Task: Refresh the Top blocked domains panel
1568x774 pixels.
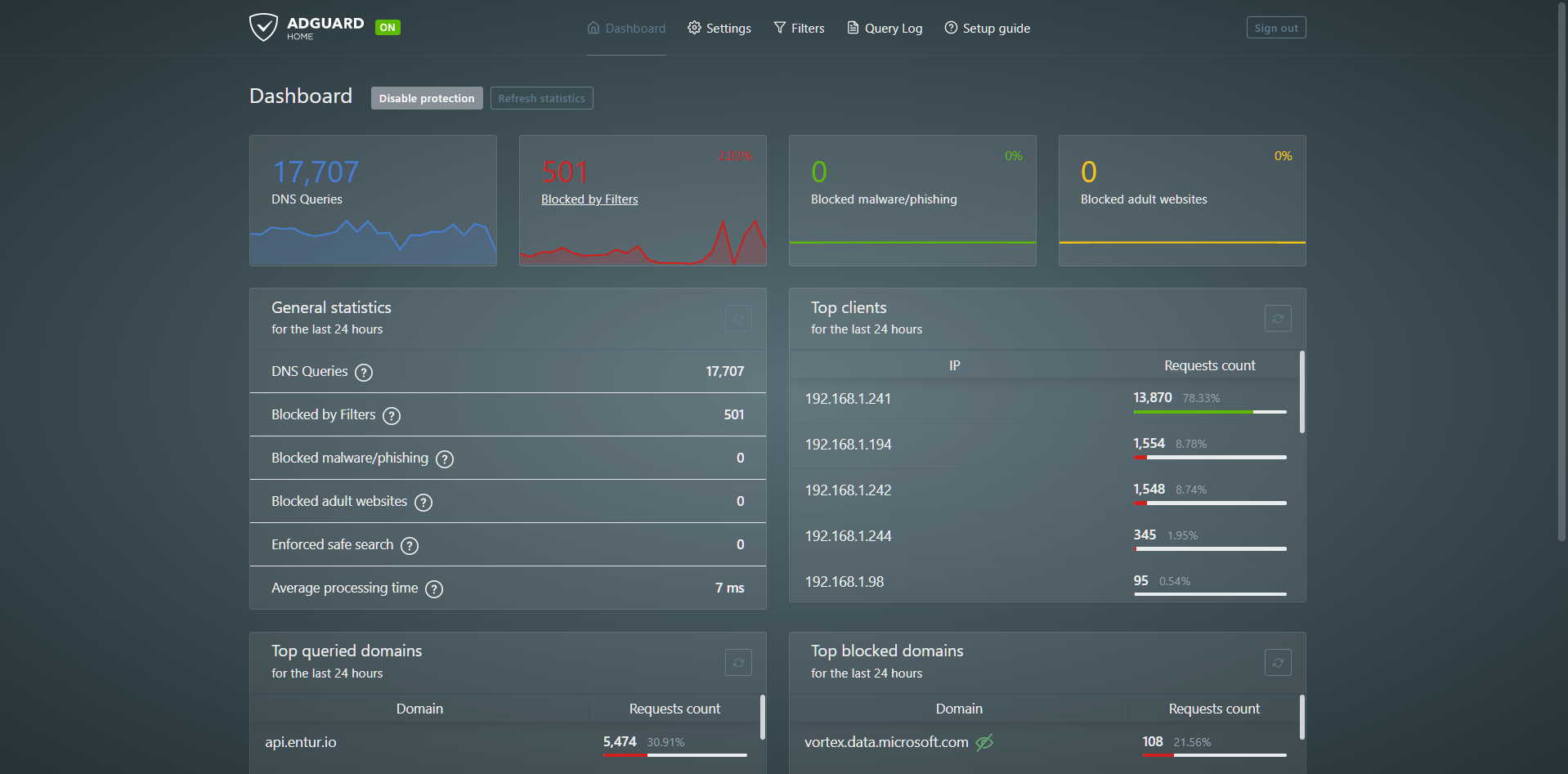Action: (1277, 663)
